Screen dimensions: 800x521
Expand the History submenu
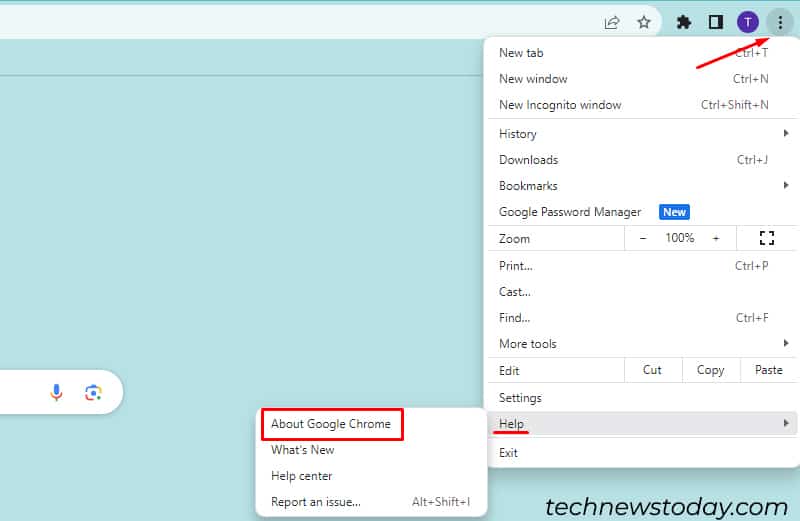pyautogui.click(x=642, y=134)
